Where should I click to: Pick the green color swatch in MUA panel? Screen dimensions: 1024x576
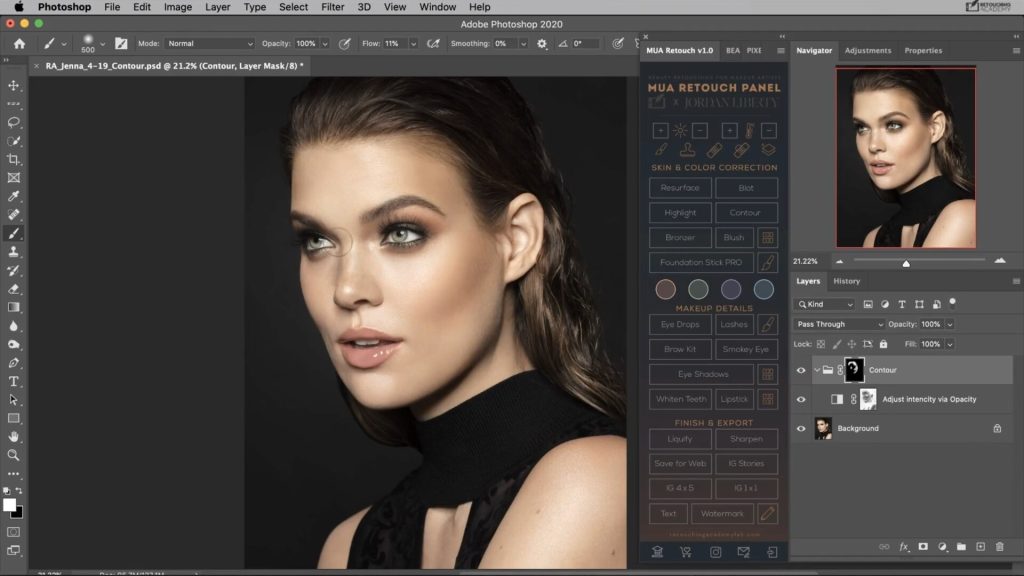(x=698, y=289)
